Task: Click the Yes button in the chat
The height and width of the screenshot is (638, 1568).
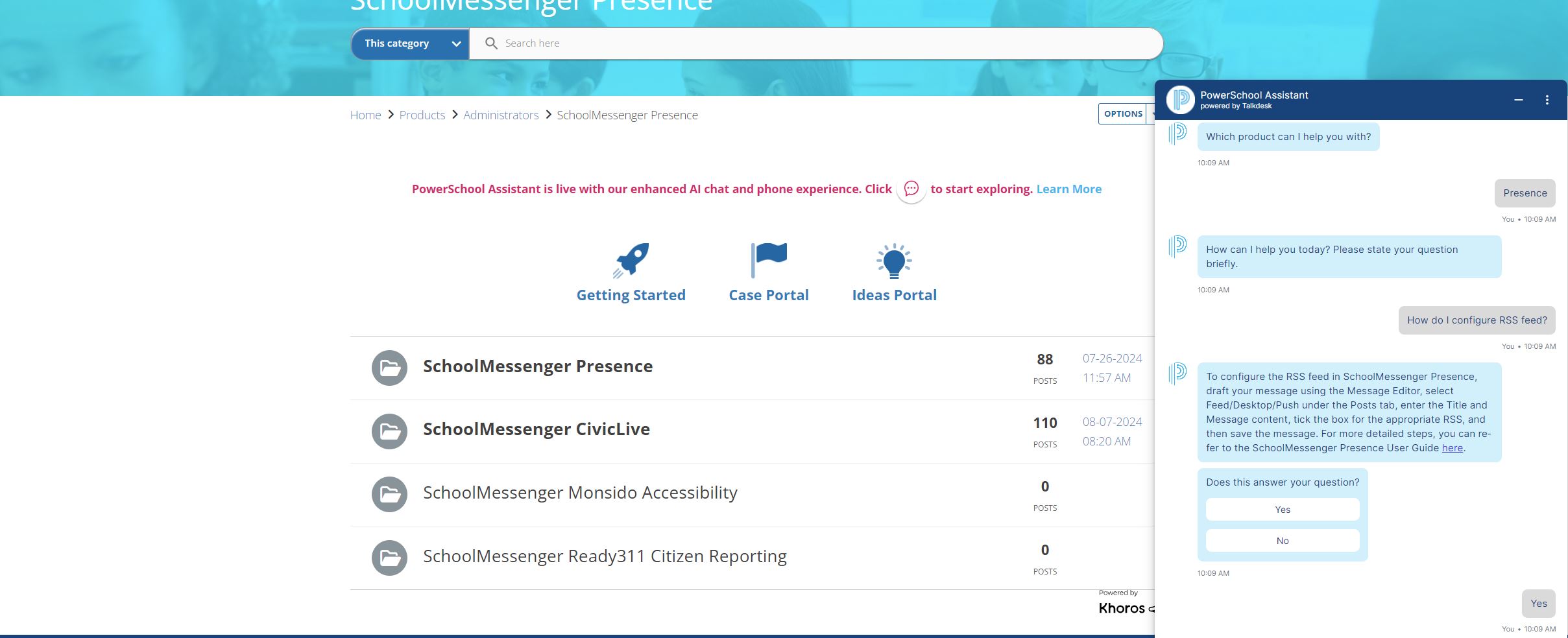Action: click(x=1282, y=510)
